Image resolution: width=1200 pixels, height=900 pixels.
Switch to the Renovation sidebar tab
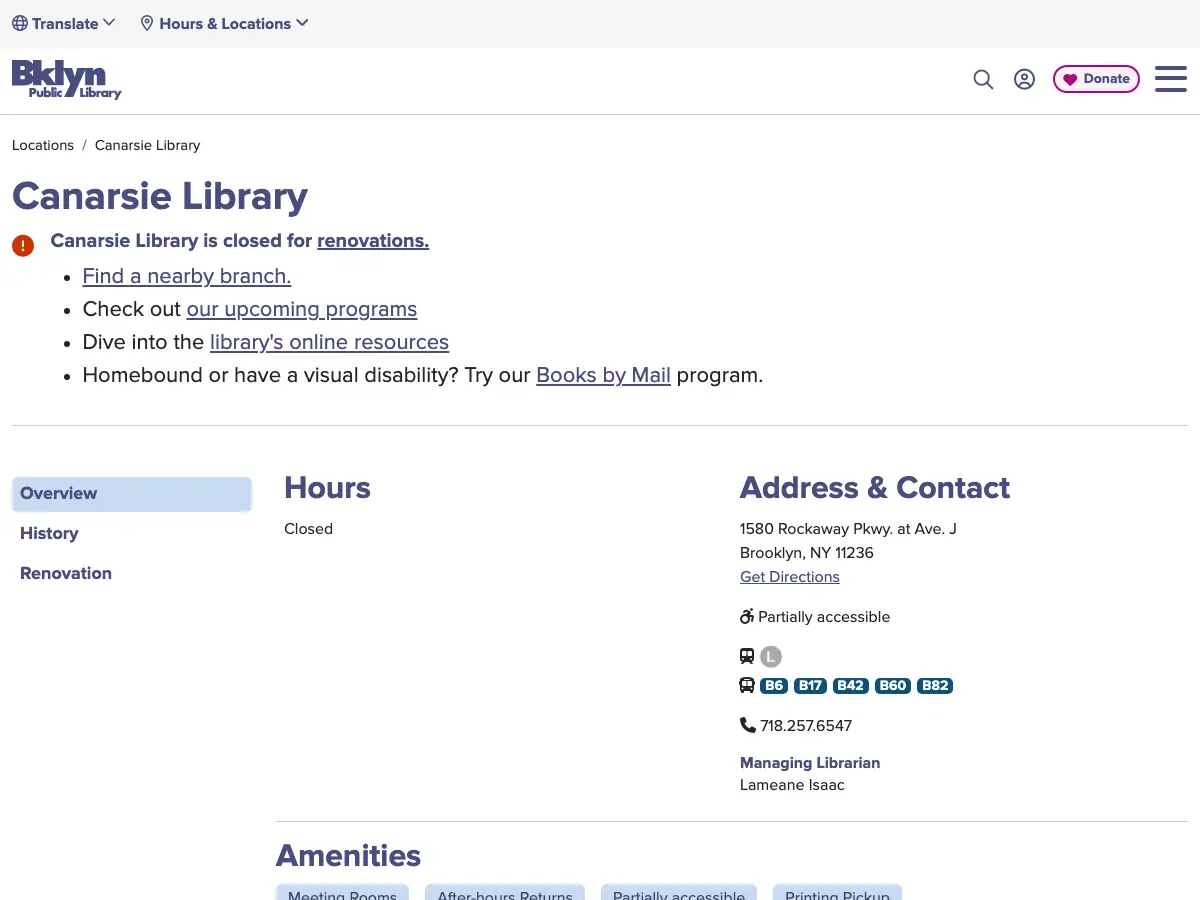tap(66, 574)
